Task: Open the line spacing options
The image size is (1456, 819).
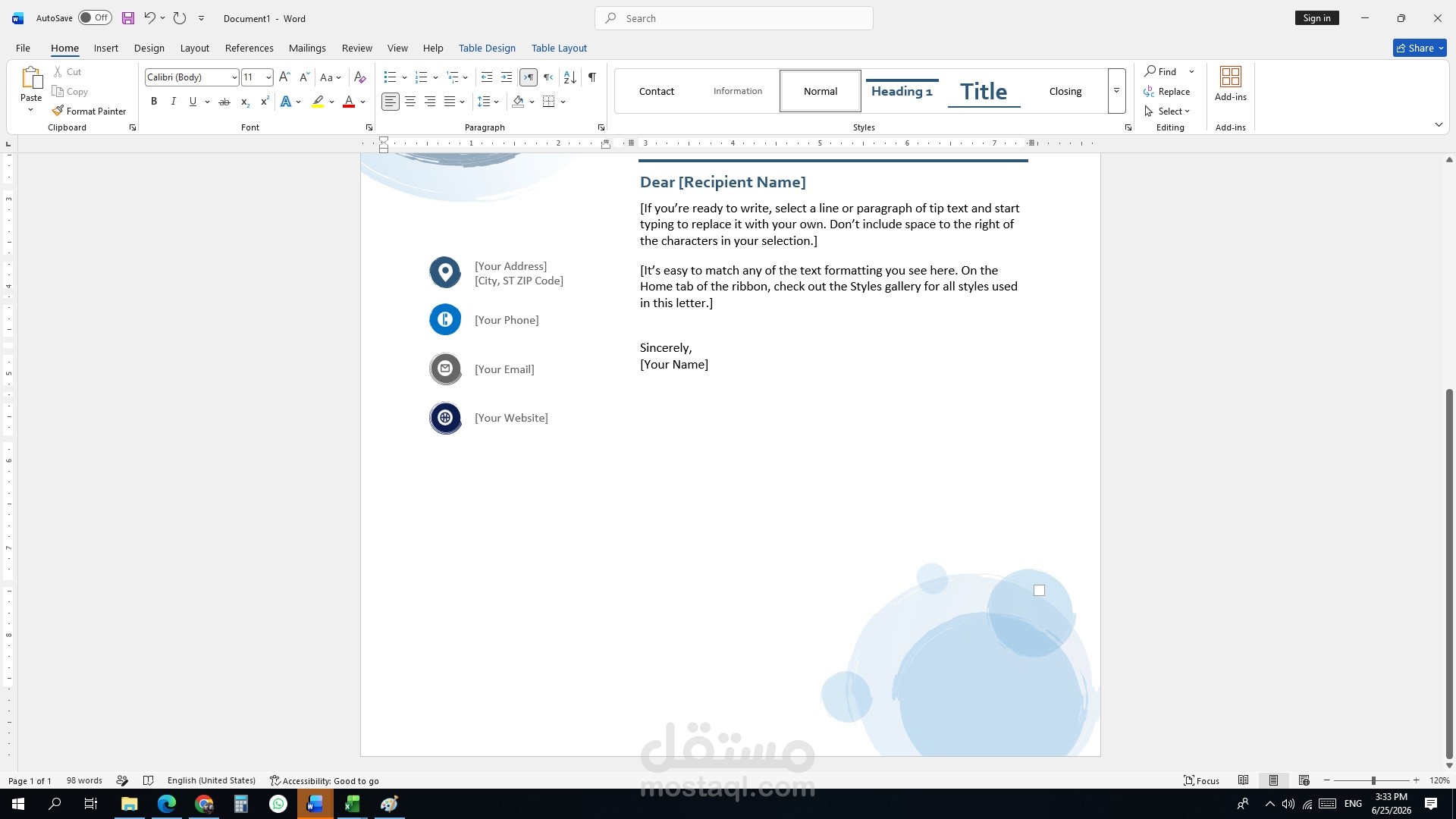Action: click(488, 102)
